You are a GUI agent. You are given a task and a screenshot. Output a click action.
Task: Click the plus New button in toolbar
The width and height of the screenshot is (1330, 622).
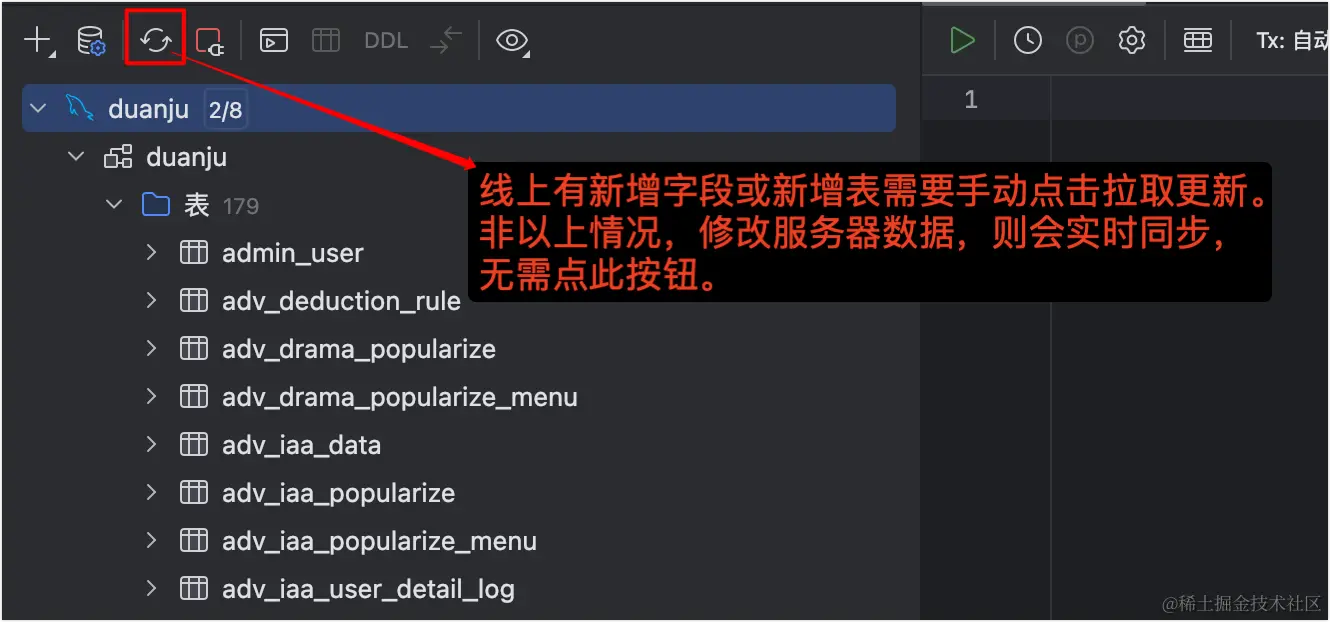38,40
